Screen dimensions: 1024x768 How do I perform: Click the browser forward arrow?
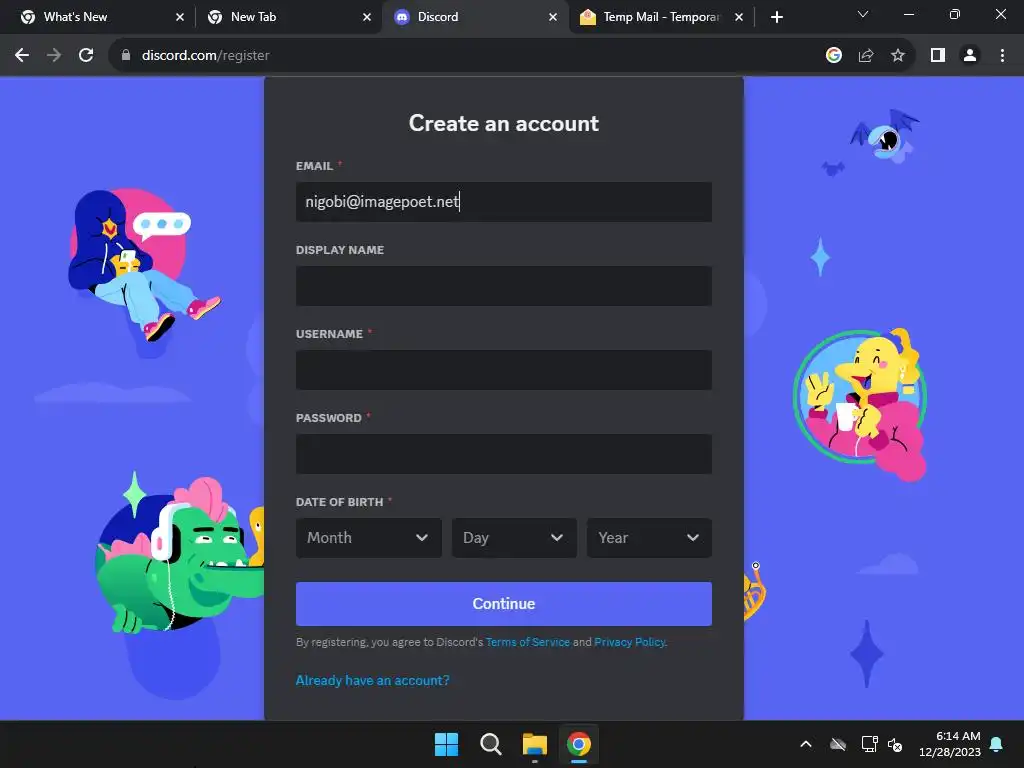click(54, 56)
